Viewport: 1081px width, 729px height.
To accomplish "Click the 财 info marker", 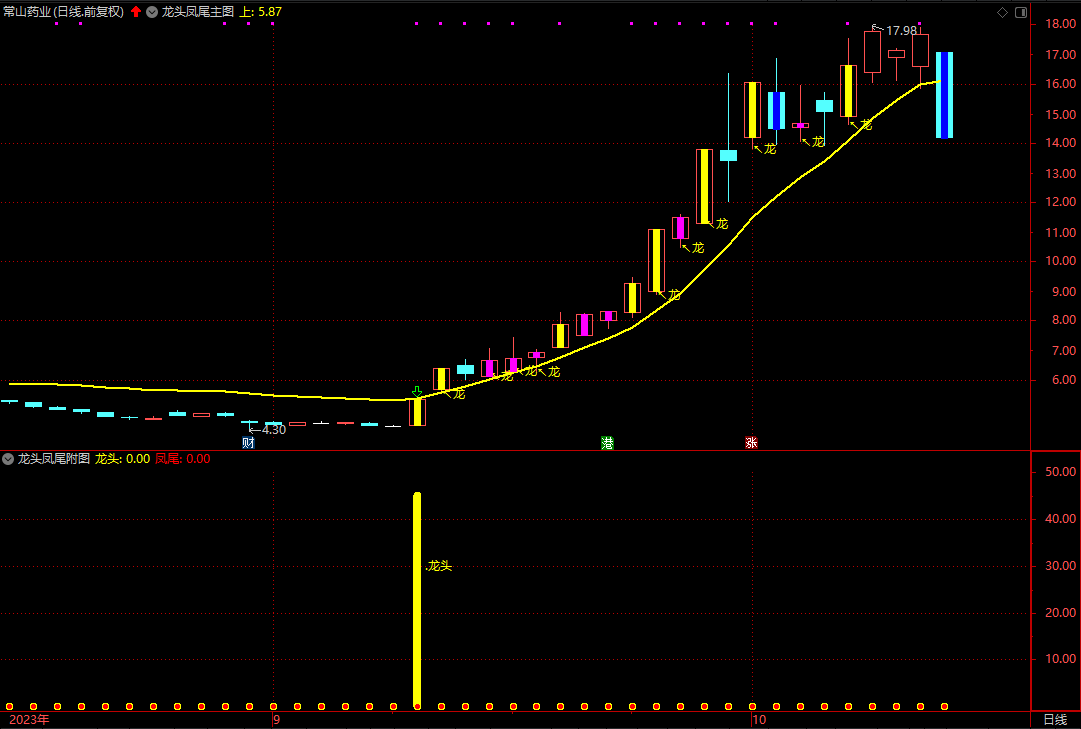I will 248,442.
